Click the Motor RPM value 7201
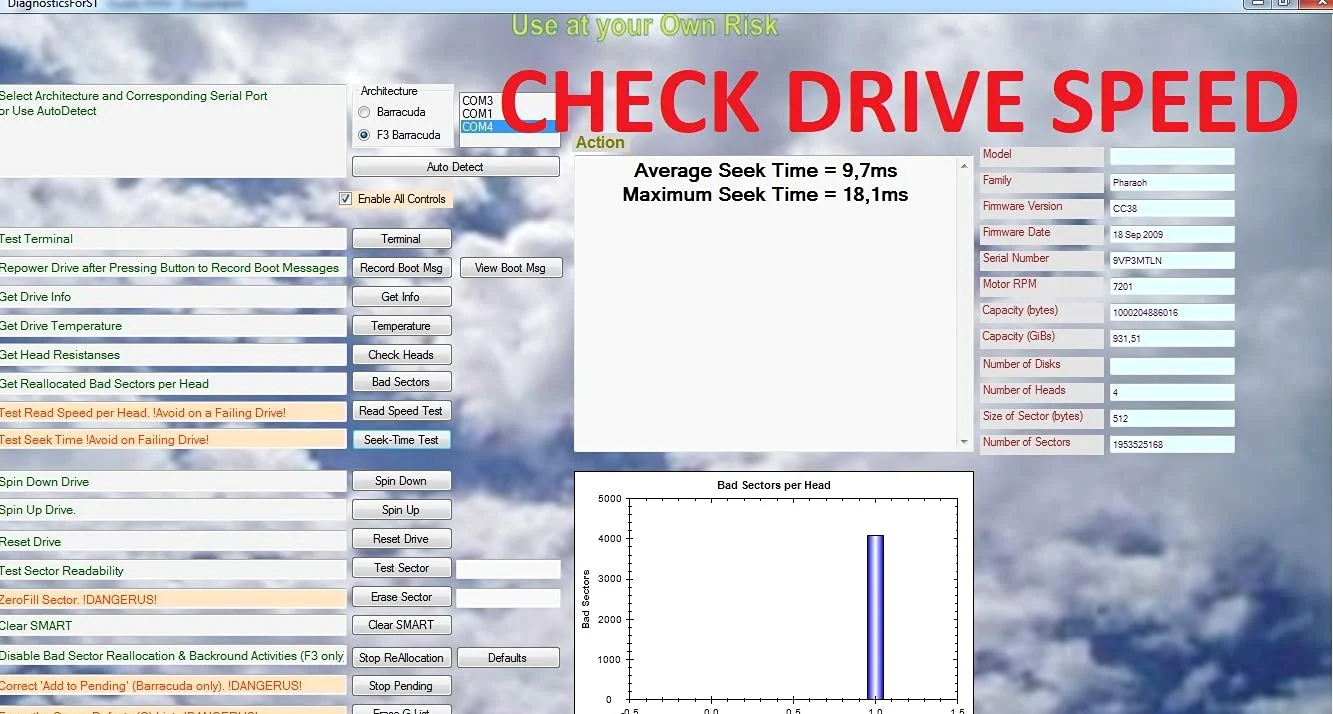 point(1172,287)
